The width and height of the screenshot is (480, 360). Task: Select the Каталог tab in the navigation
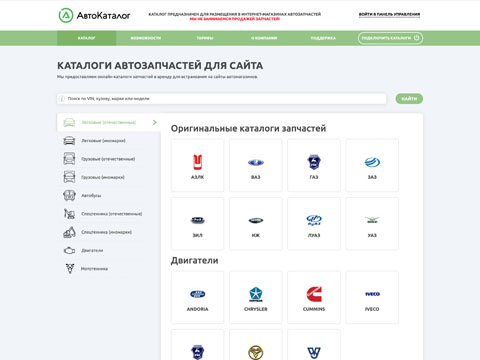(87, 38)
